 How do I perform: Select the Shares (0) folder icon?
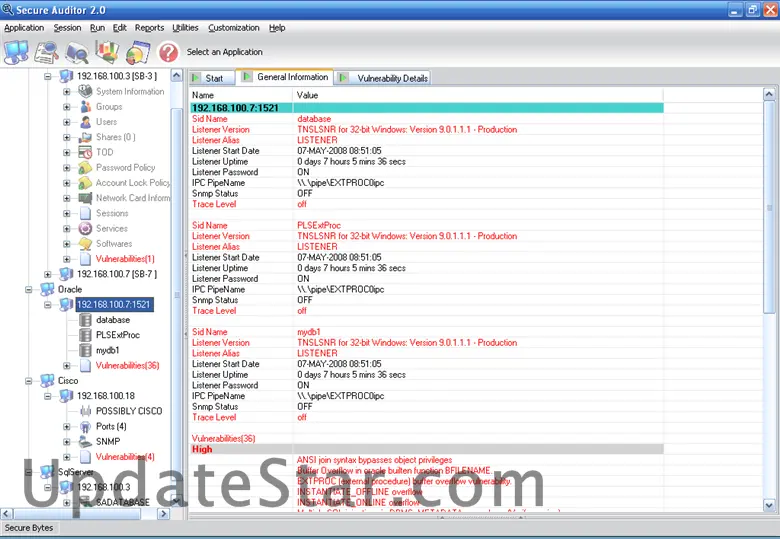click(x=86, y=137)
